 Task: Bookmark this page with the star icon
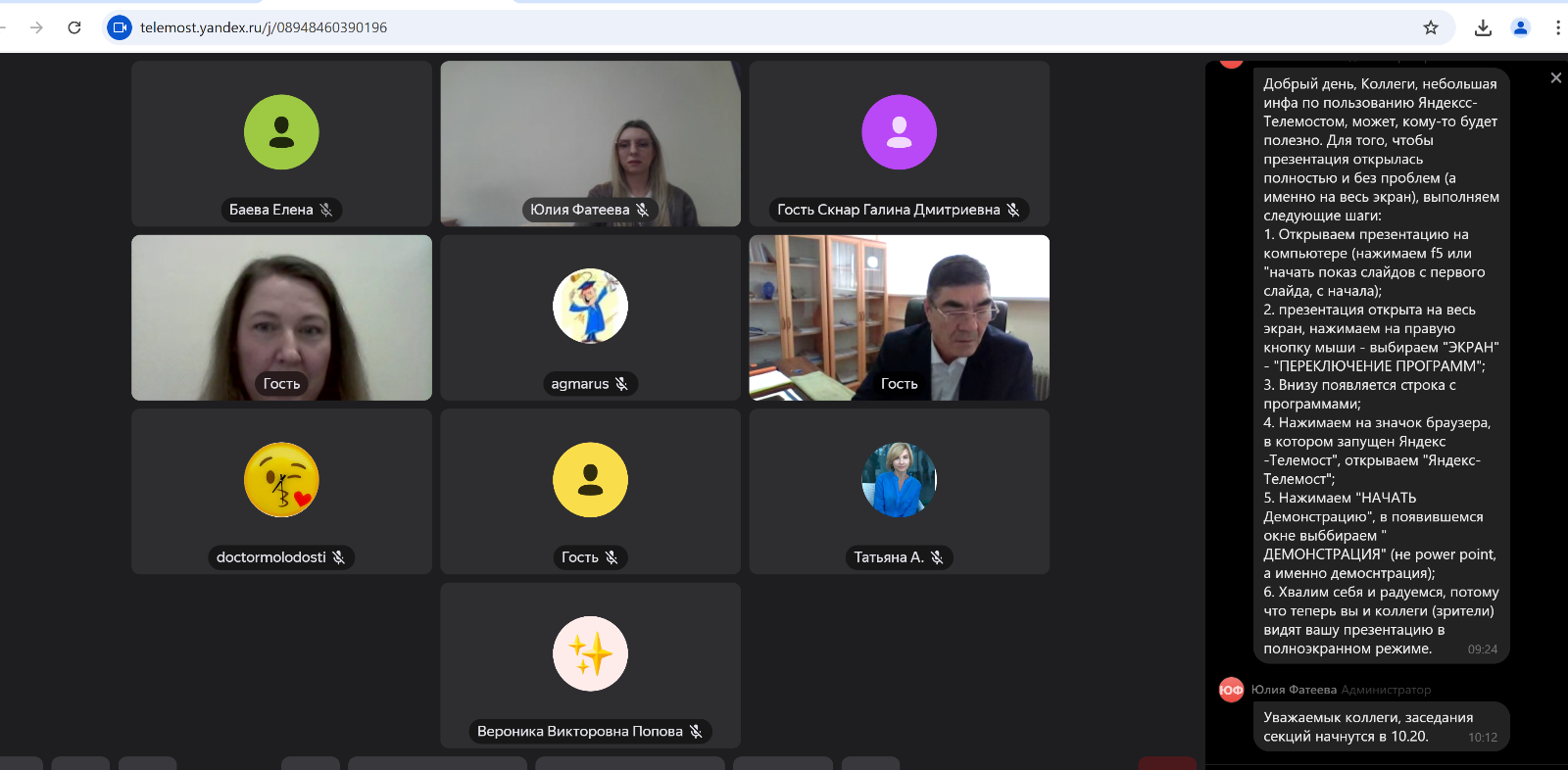point(1431,27)
